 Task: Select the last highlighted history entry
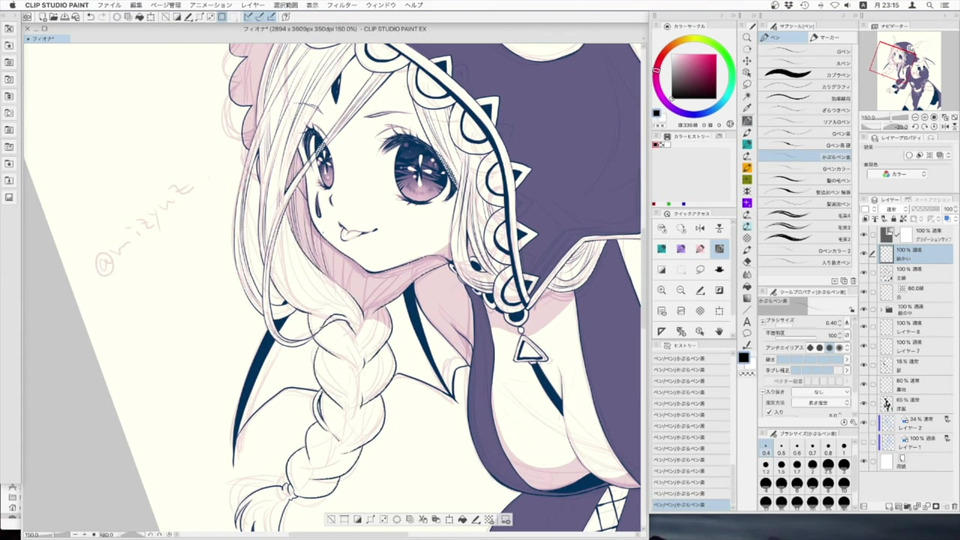691,504
